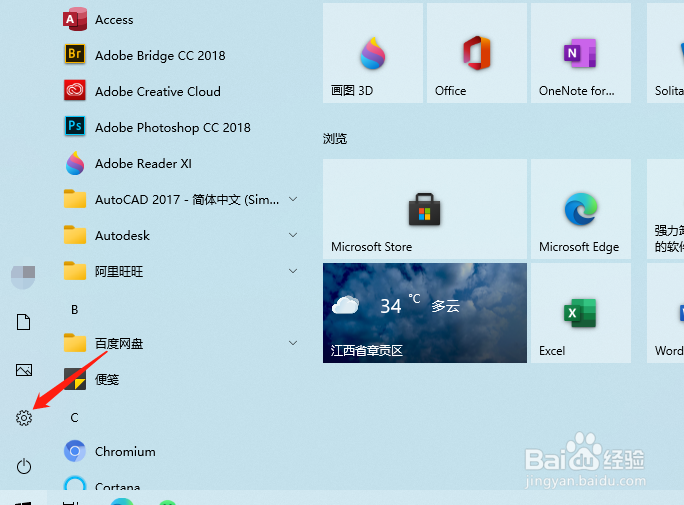
Task: Open the Autodesk folder
Action: coord(106,235)
